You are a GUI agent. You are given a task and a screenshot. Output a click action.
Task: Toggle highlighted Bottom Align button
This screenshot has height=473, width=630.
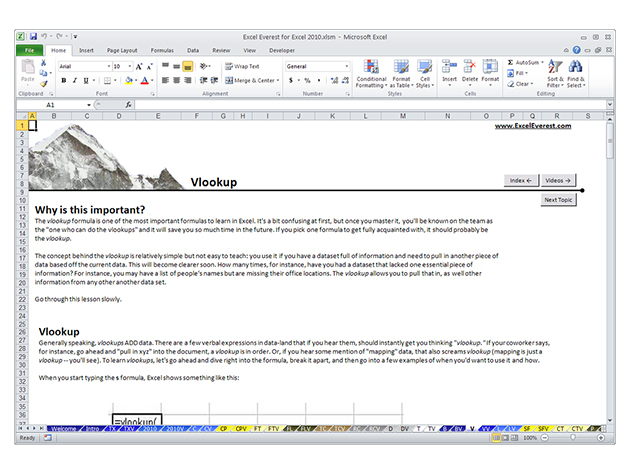pyautogui.click(x=188, y=66)
